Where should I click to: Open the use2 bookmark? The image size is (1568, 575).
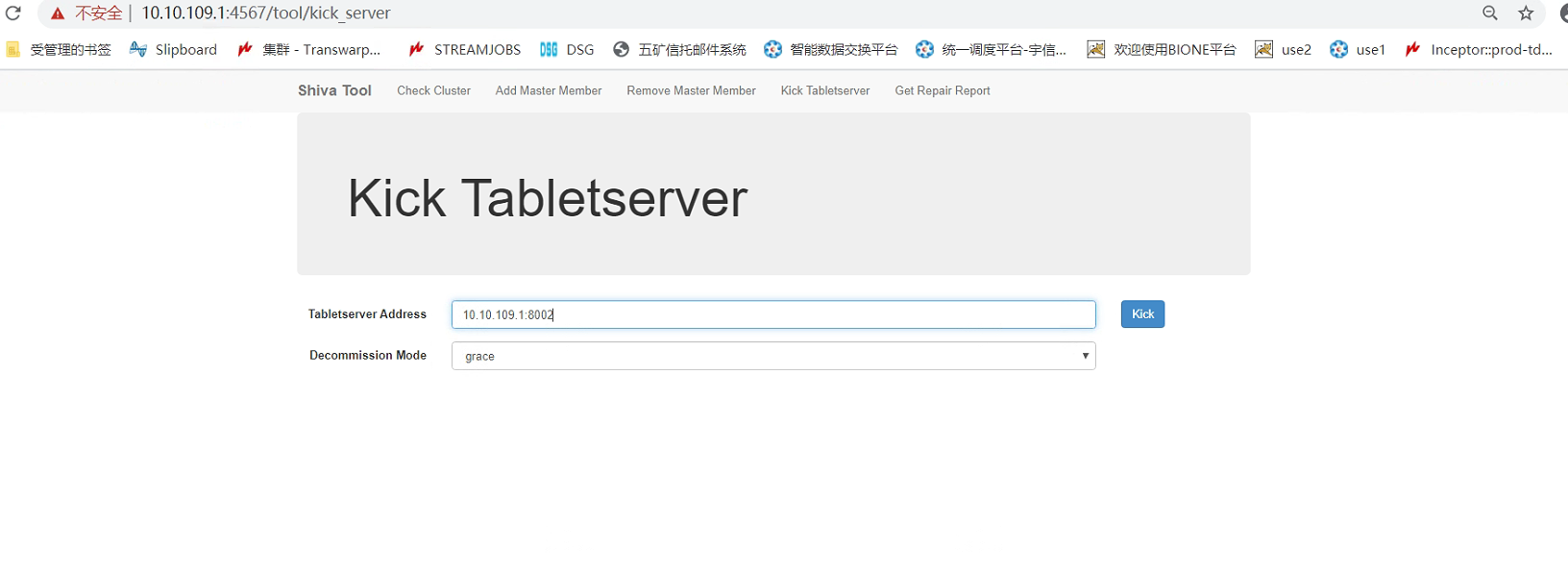(1284, 50)
